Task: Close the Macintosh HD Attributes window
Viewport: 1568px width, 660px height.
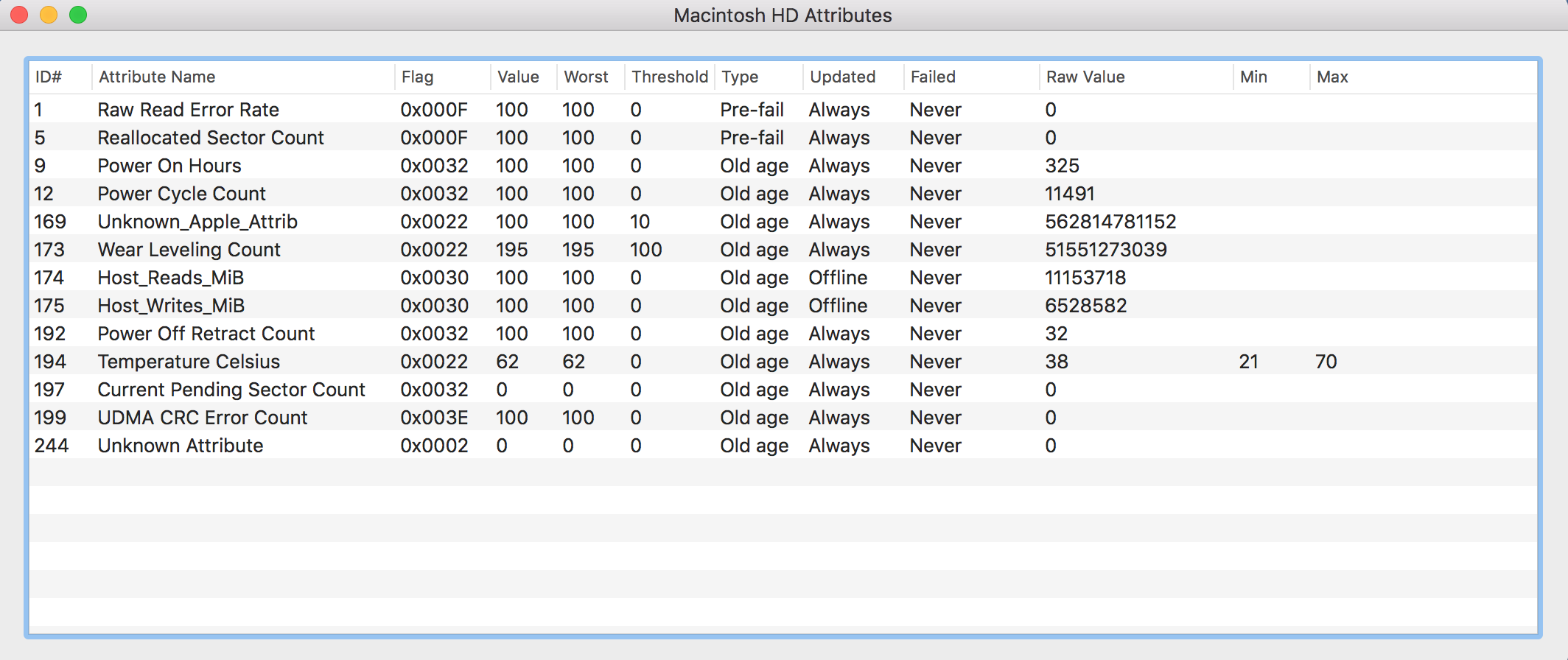Action: [19, 15]
